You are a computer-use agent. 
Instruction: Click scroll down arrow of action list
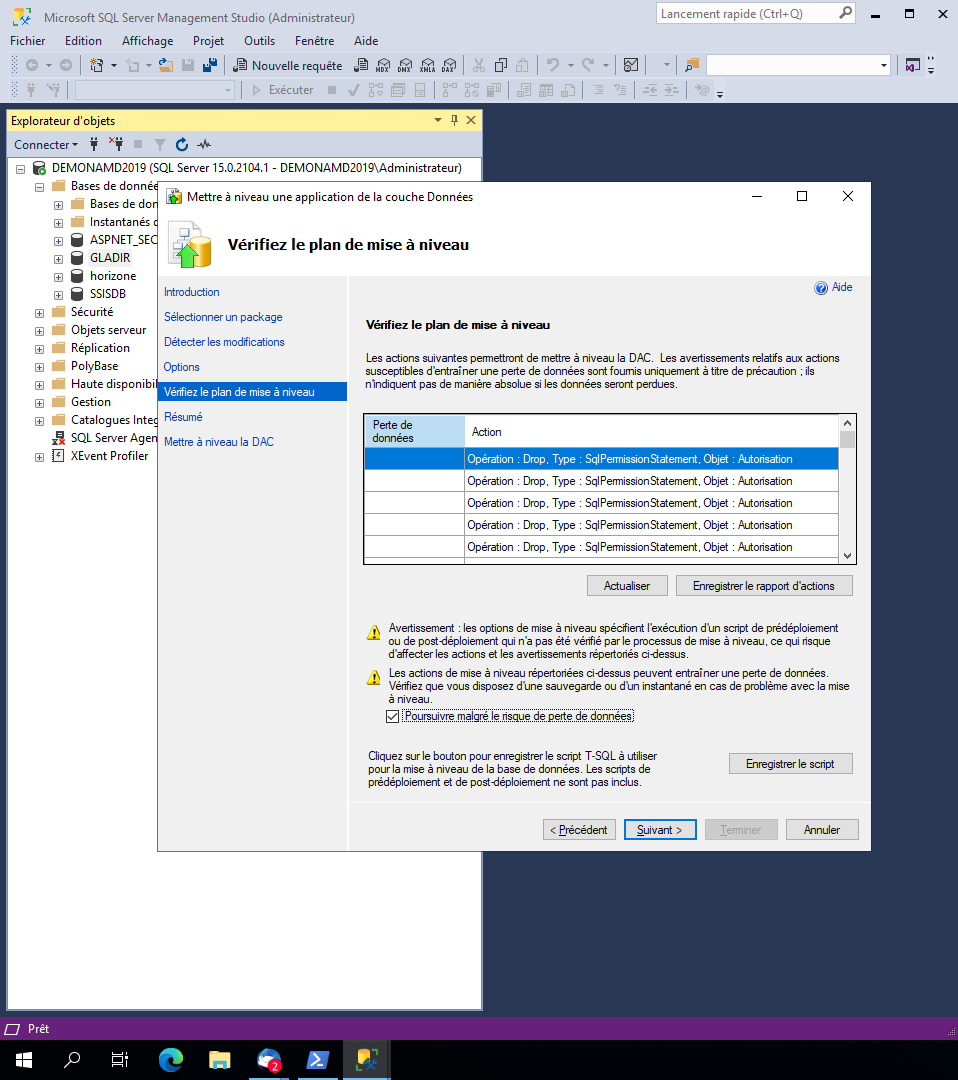coord(847,556)
